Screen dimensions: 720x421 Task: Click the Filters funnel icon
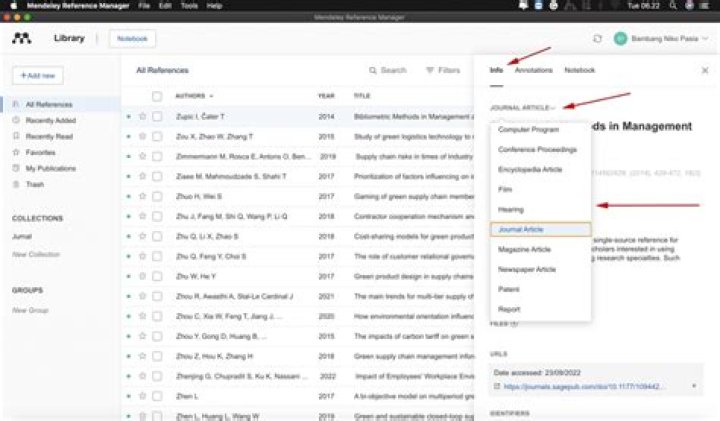coord(430,70)
